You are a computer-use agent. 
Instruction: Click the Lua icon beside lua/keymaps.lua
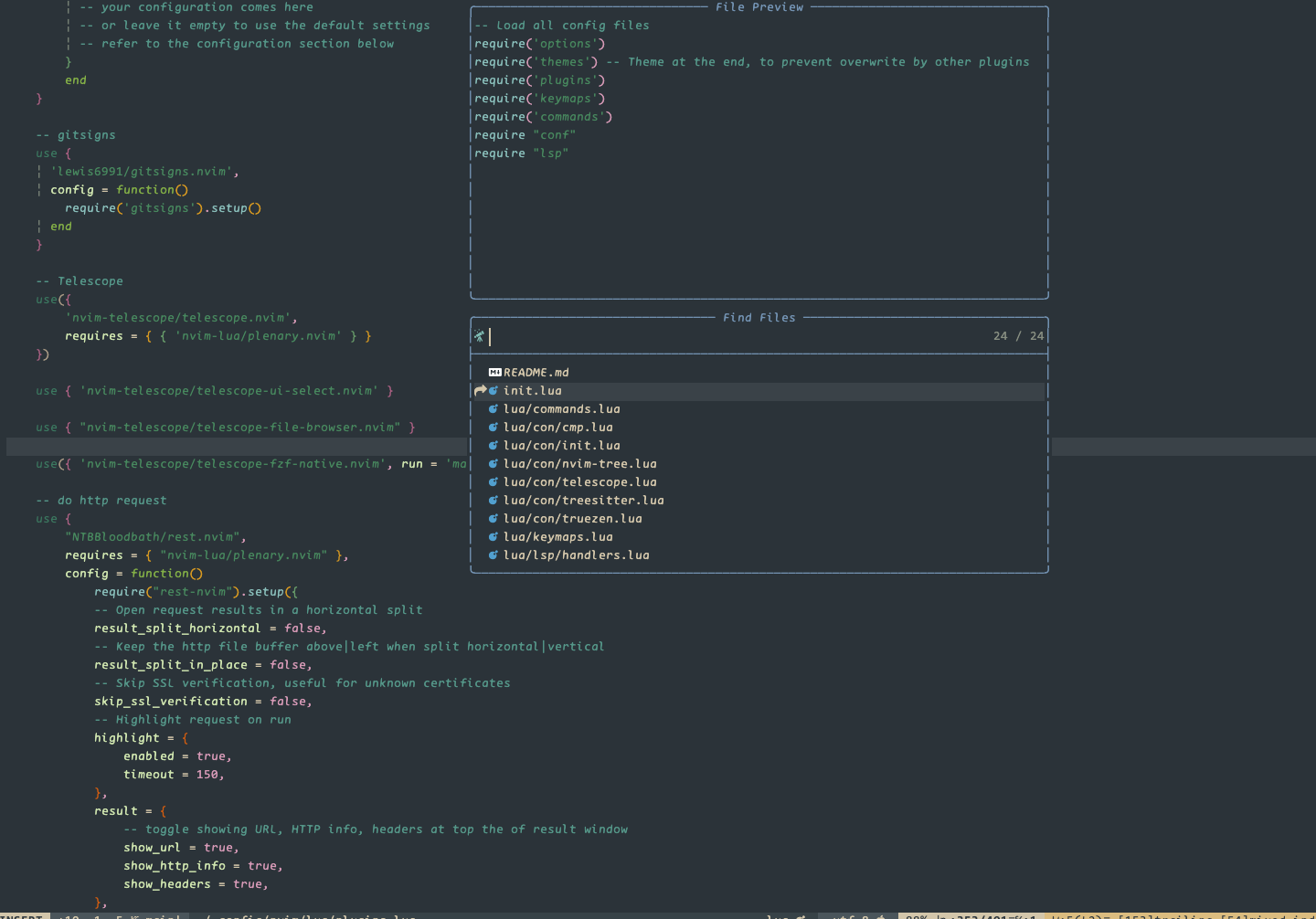pos(493,537)
